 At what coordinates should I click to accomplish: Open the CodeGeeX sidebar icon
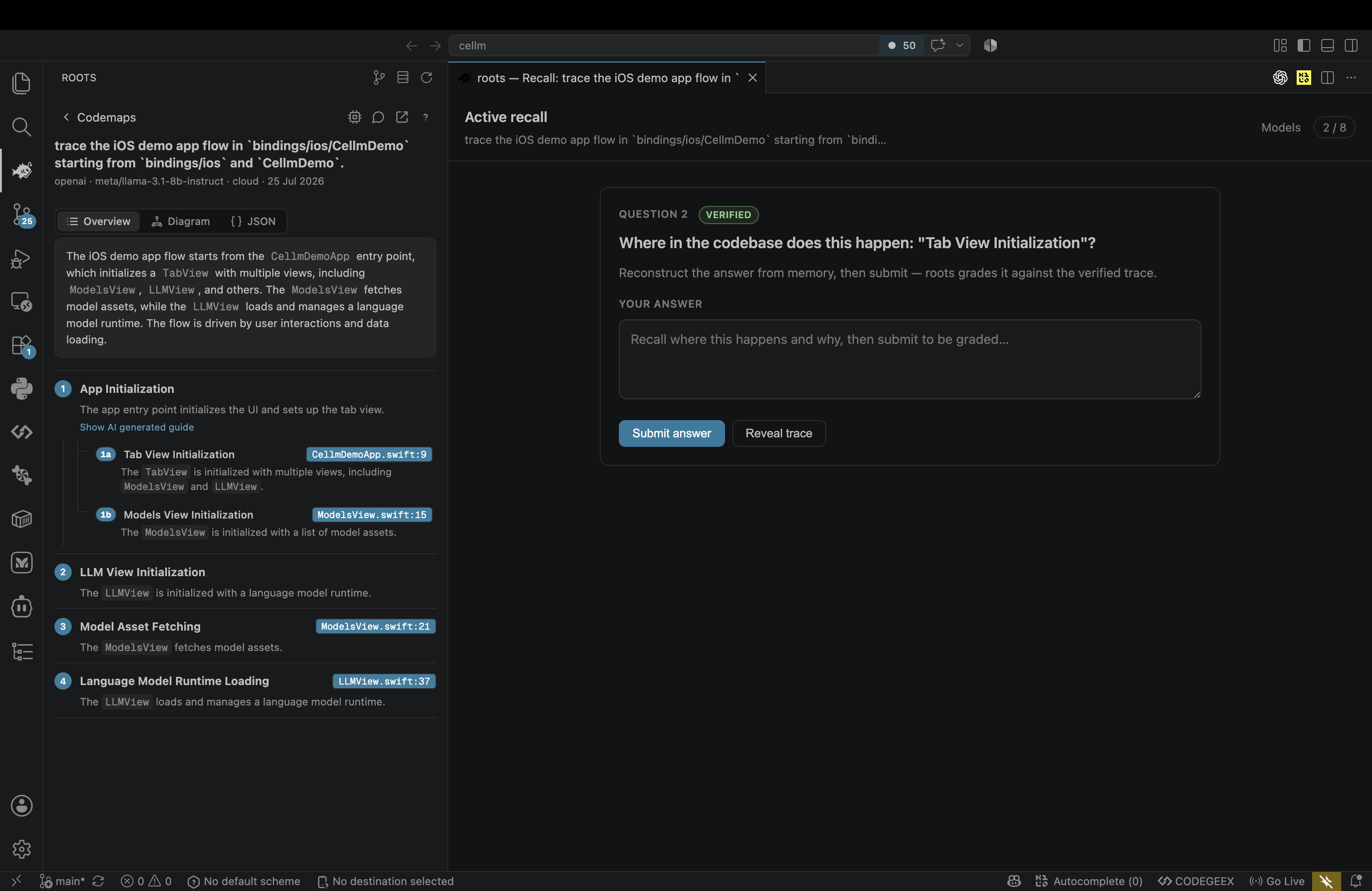[21, 432]
